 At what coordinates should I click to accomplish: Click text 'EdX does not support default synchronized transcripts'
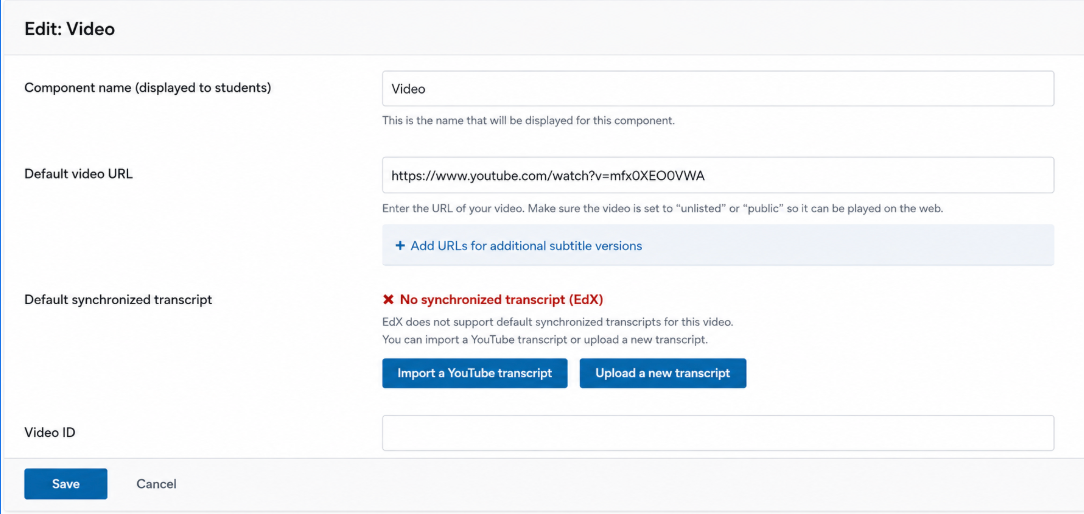coord(557,322)
